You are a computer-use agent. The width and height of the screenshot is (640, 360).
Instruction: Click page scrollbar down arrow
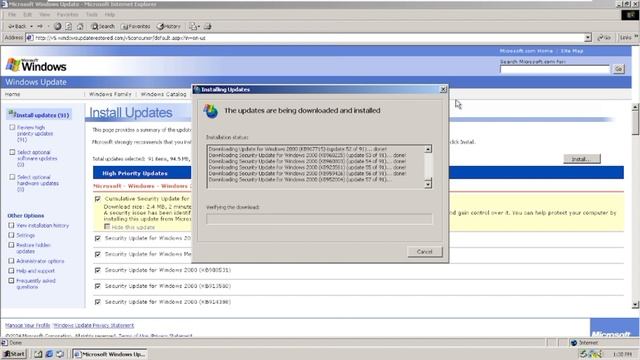click(x=635, y=304)
